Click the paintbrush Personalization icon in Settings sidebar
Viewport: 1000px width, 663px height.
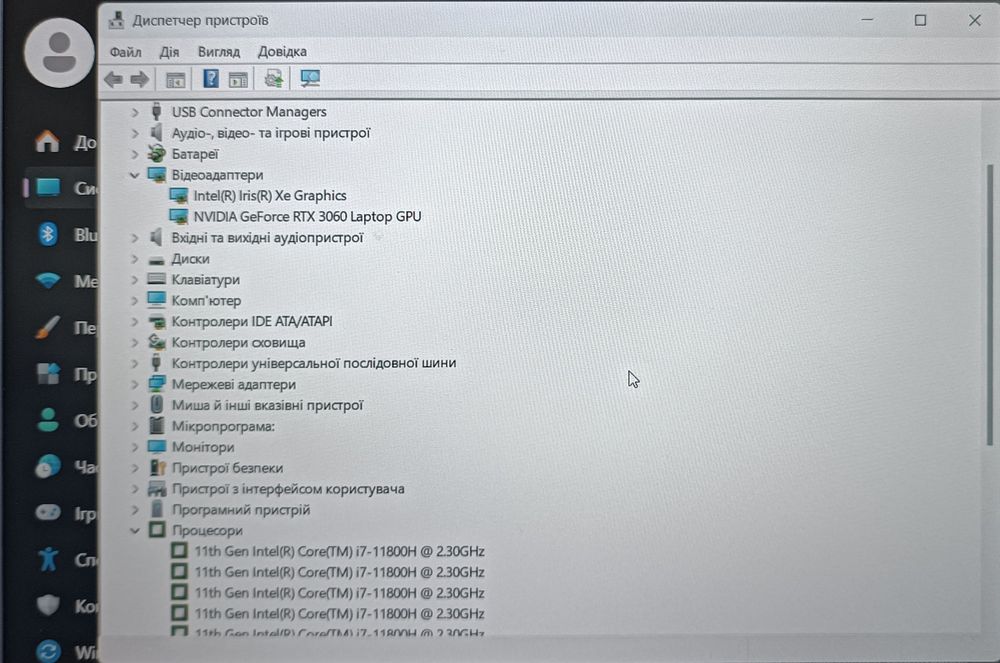point(48,327)
